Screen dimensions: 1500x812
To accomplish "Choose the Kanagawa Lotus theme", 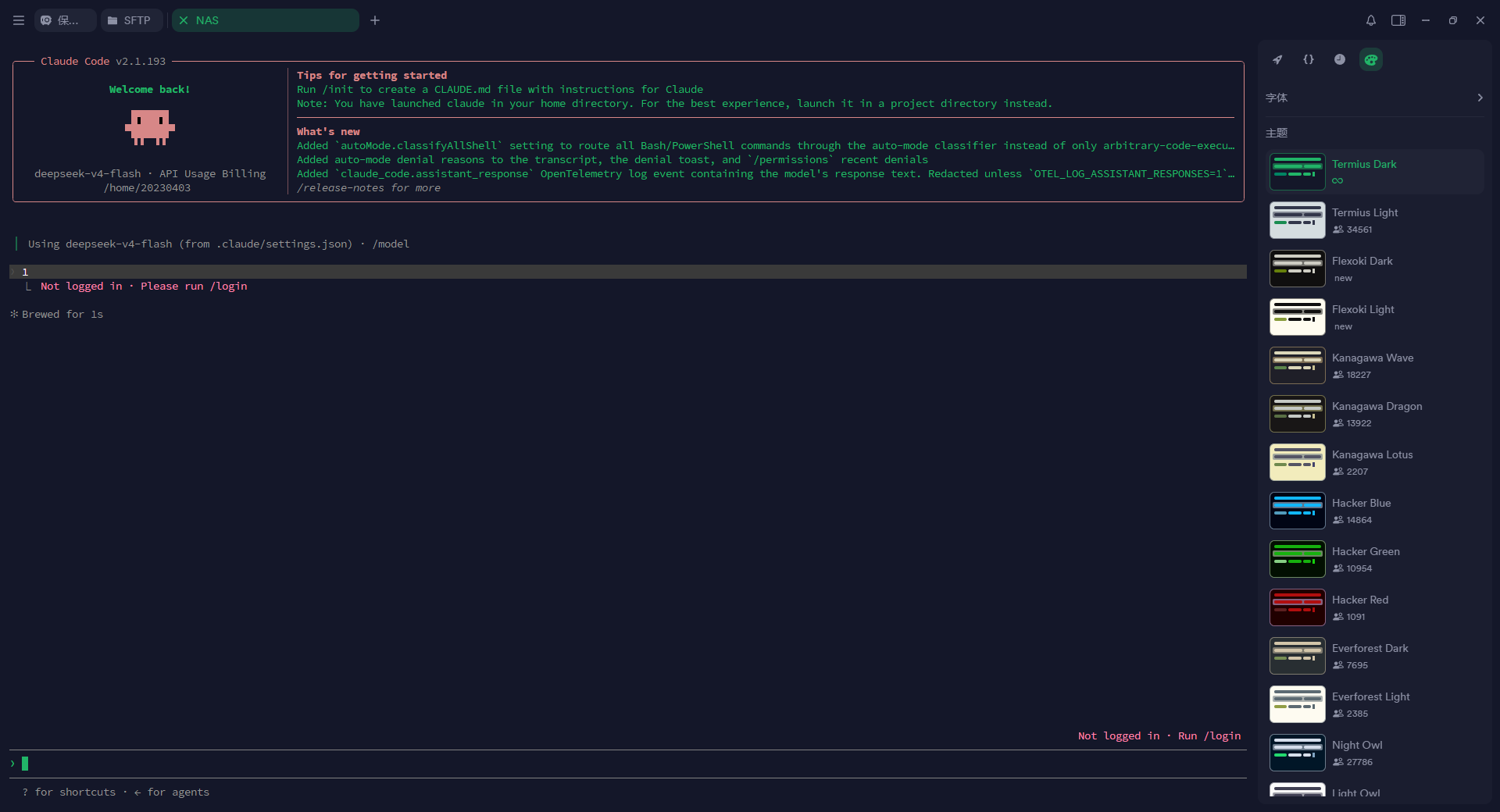I will (x=1374, y=462).
